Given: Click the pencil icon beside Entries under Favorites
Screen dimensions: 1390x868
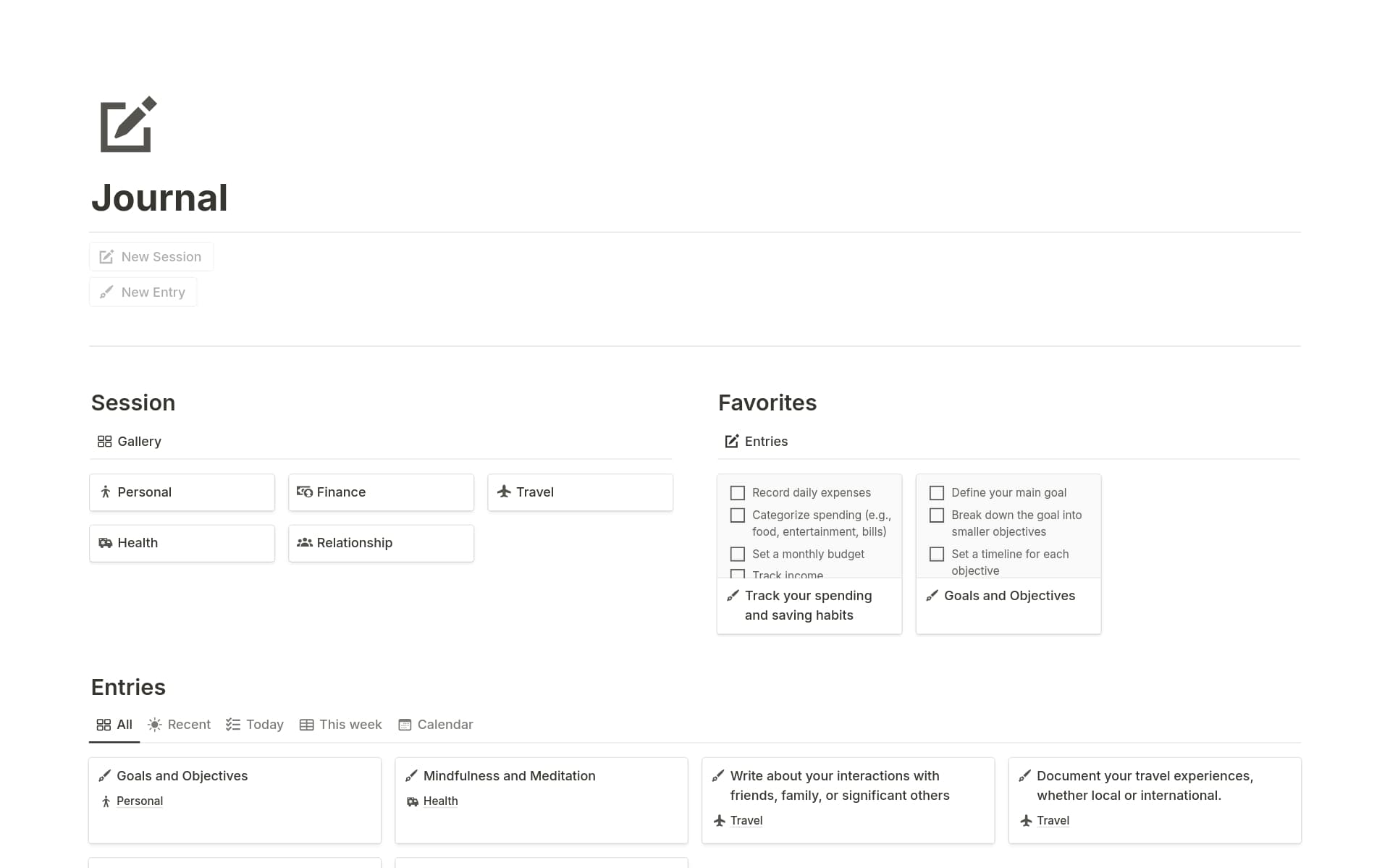Looking at the screenshot, I should point(732,441).
